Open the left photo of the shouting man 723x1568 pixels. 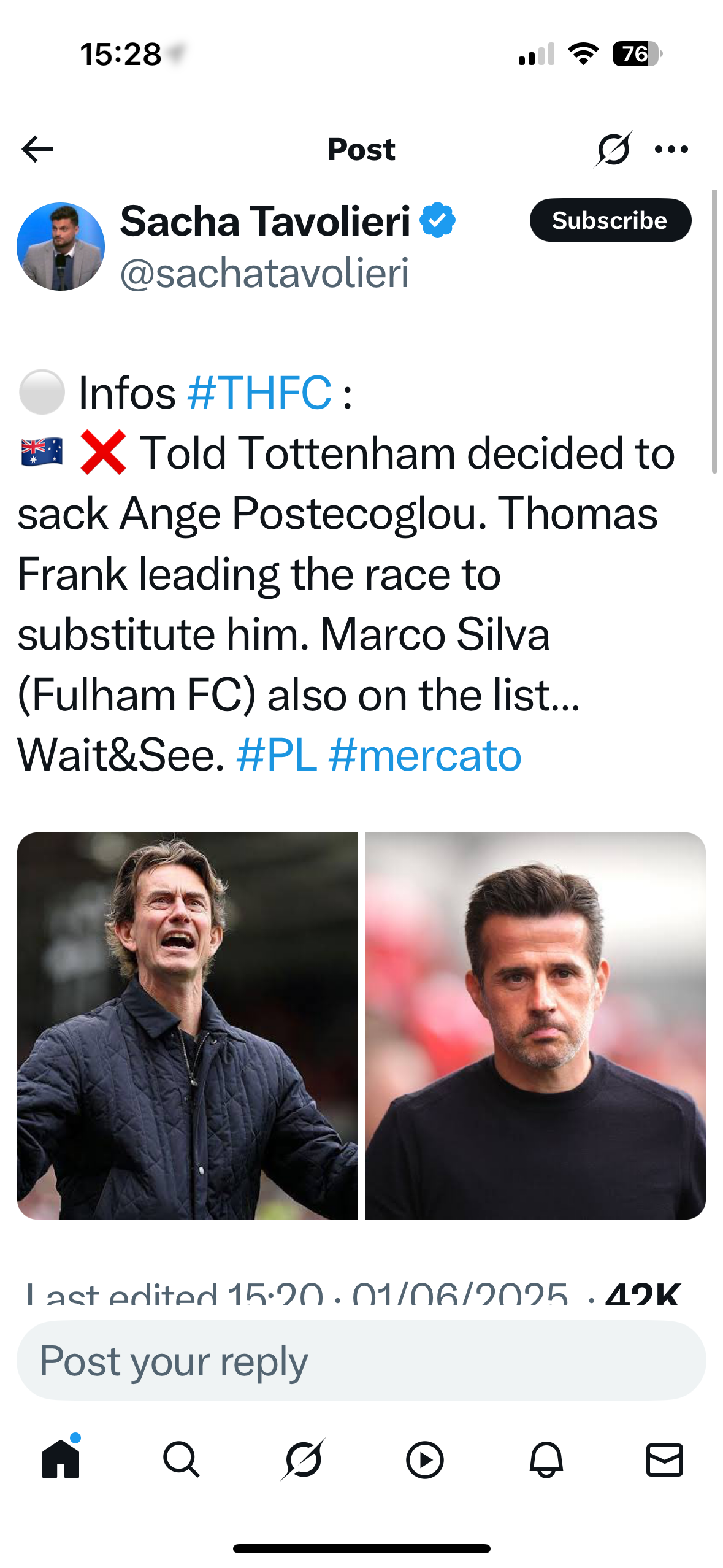click(187, 1026)
